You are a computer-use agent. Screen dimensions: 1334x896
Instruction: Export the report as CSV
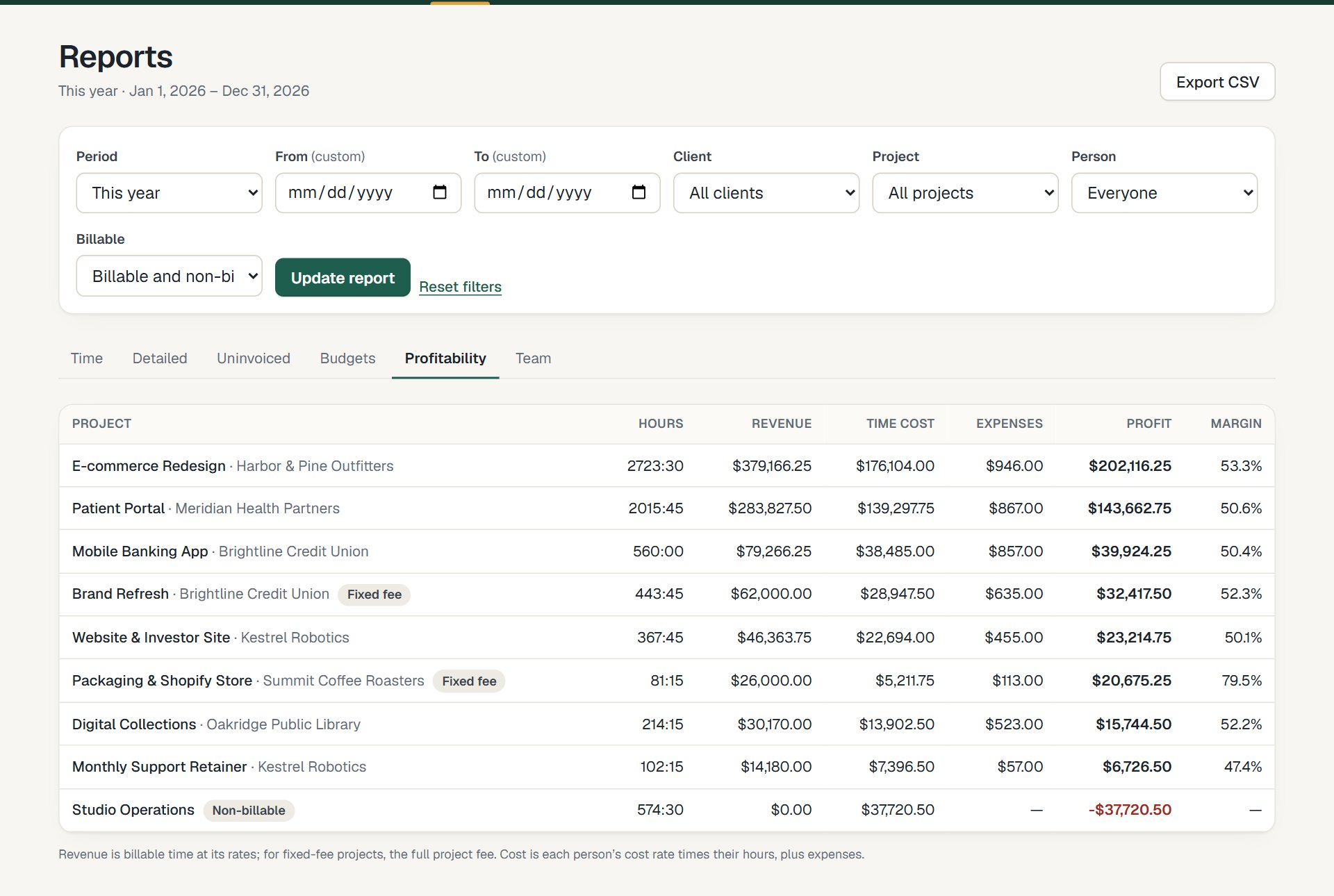pyautogui.click(x=1217, y=82)
